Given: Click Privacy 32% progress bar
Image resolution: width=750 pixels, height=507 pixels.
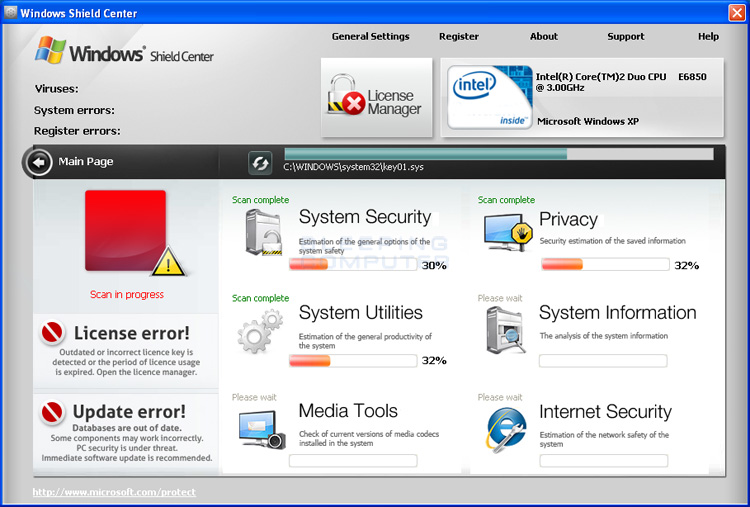Looking at the screenshot, I should [x=605, y=264].
